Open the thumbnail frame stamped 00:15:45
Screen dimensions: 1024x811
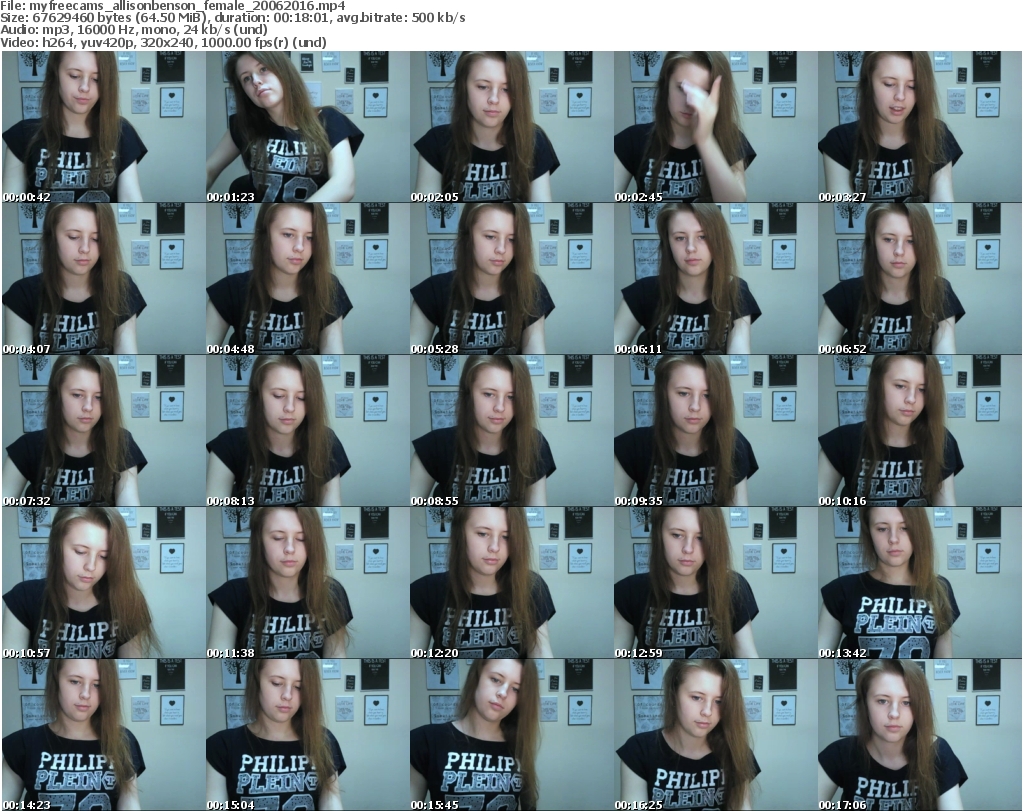point(511,735)
